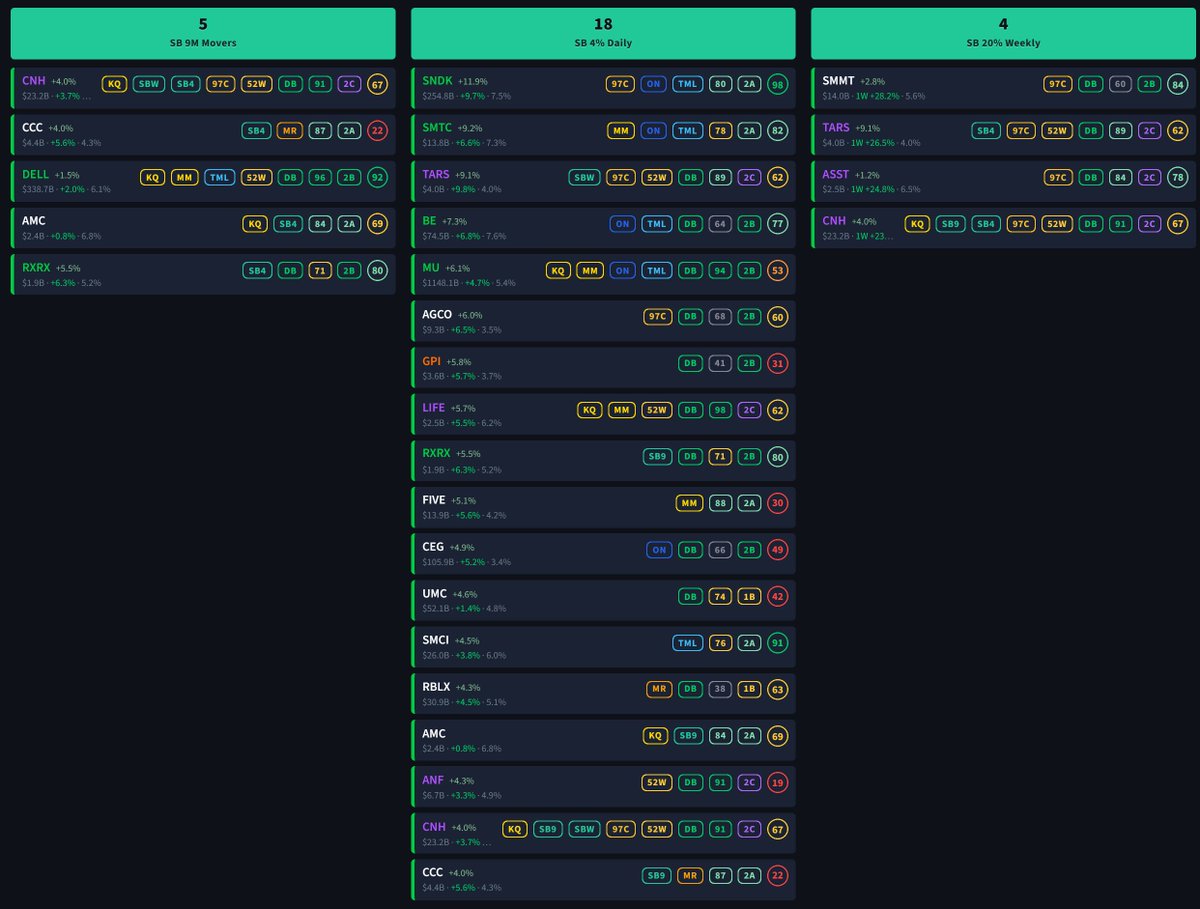
Task: Select the 60 score circle on AGCO
Action: point(777,317)
